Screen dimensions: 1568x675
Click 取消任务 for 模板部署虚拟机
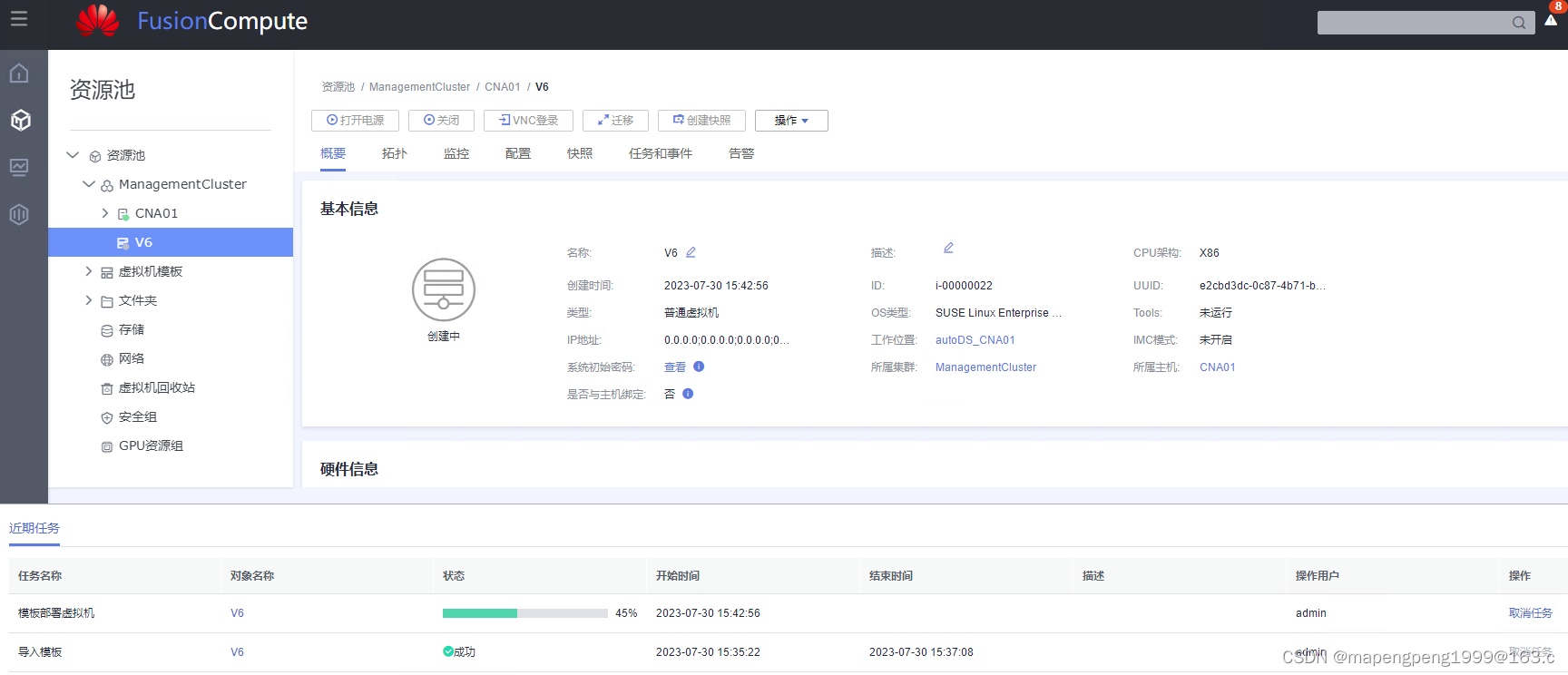[1530, 613]
